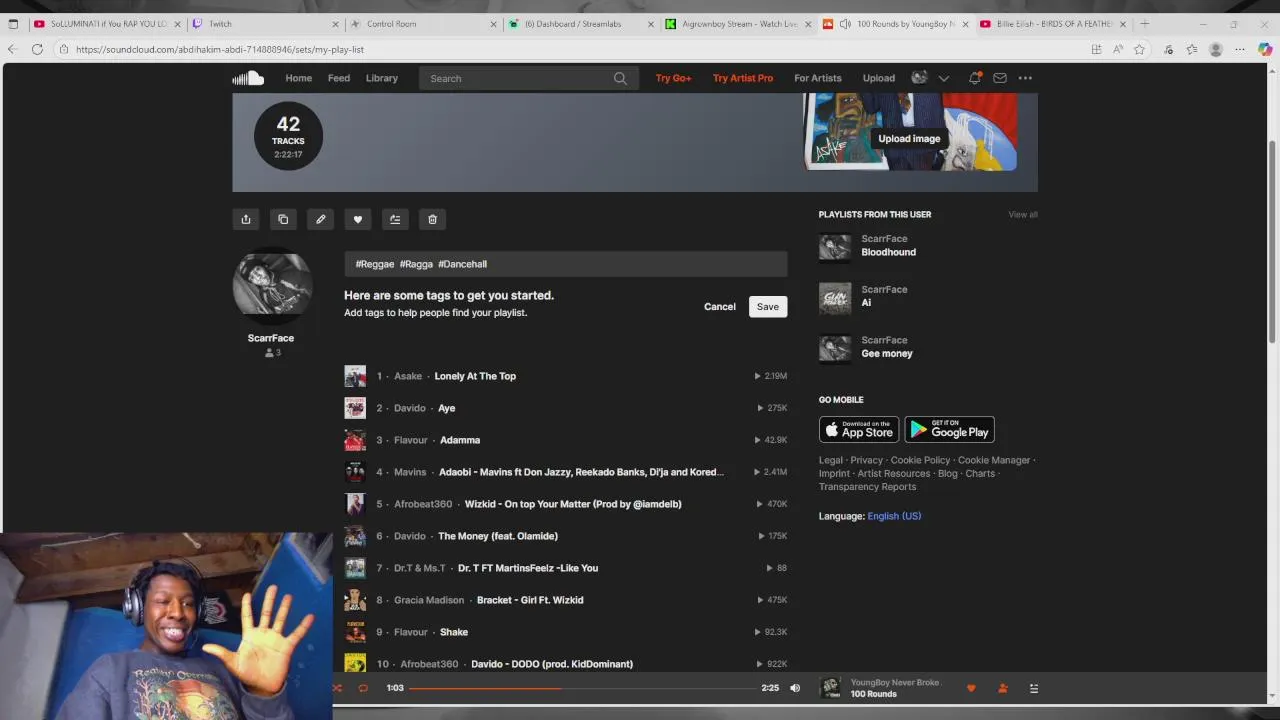Switch to the Aigrownboy Stream browser tab
This screenshot has height=720, width=1280.
738,23
